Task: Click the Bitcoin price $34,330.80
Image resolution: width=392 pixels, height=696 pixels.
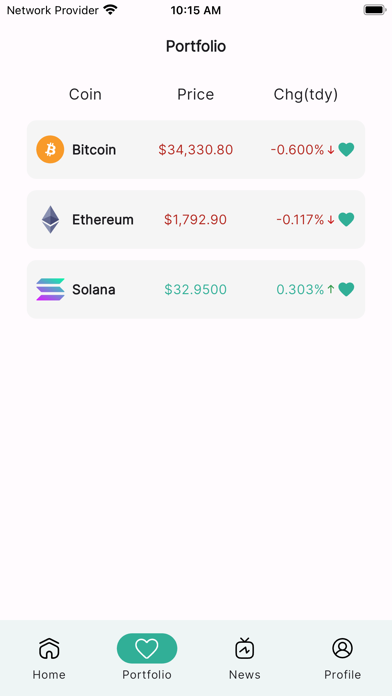Action: click(x=196, y=150)
